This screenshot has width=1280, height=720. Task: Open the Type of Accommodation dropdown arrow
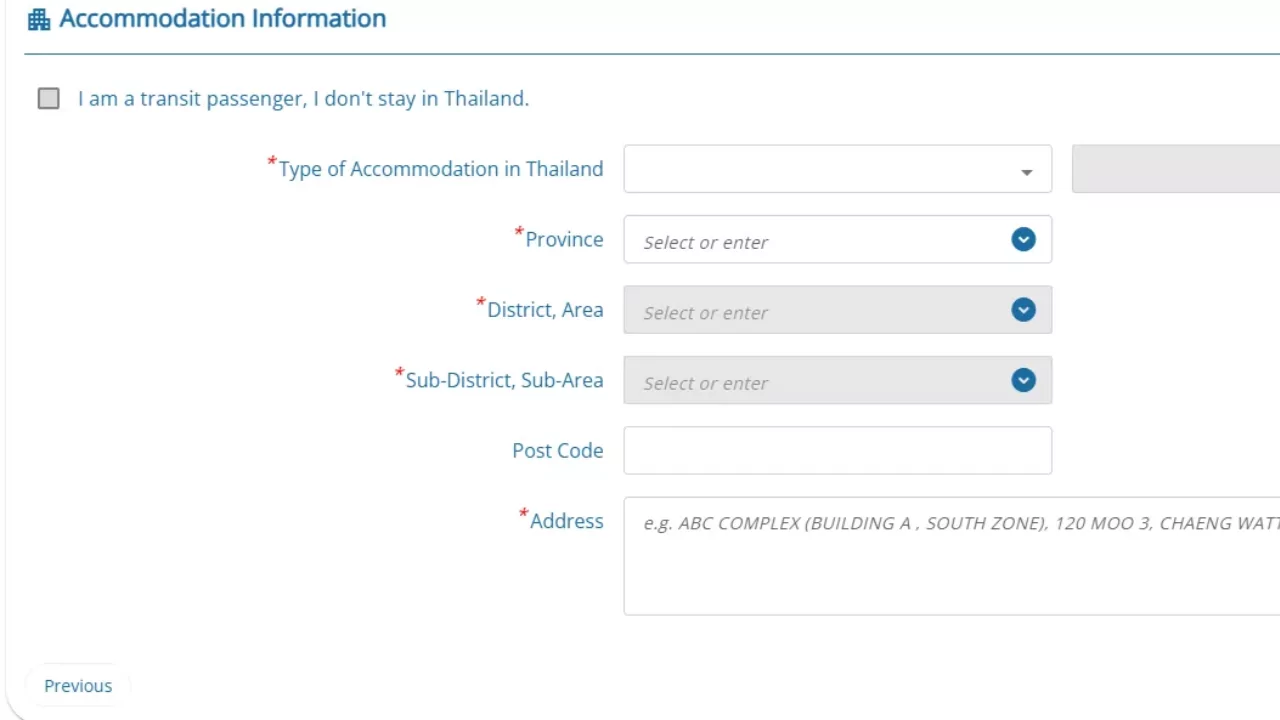1026,172
